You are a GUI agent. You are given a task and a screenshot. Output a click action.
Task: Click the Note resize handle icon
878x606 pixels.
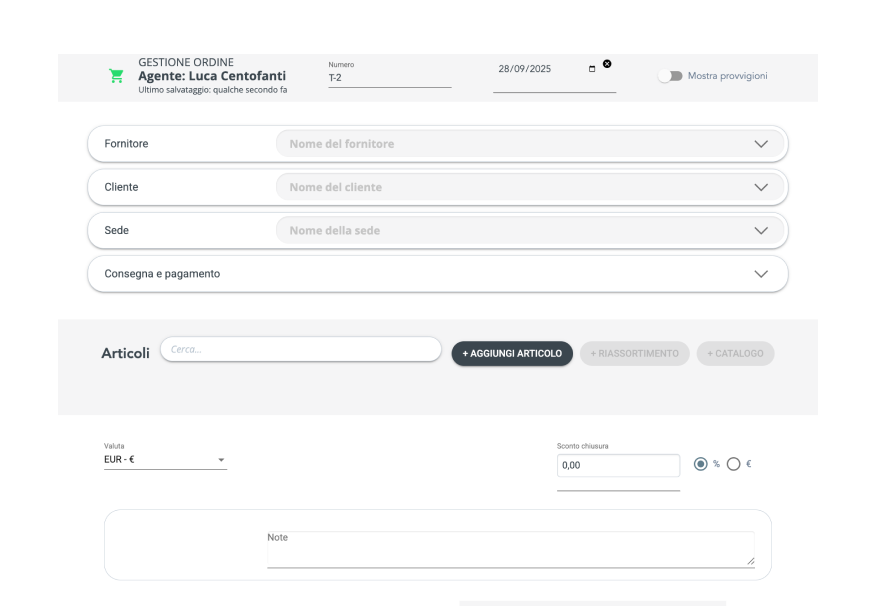tap(752, 562)
